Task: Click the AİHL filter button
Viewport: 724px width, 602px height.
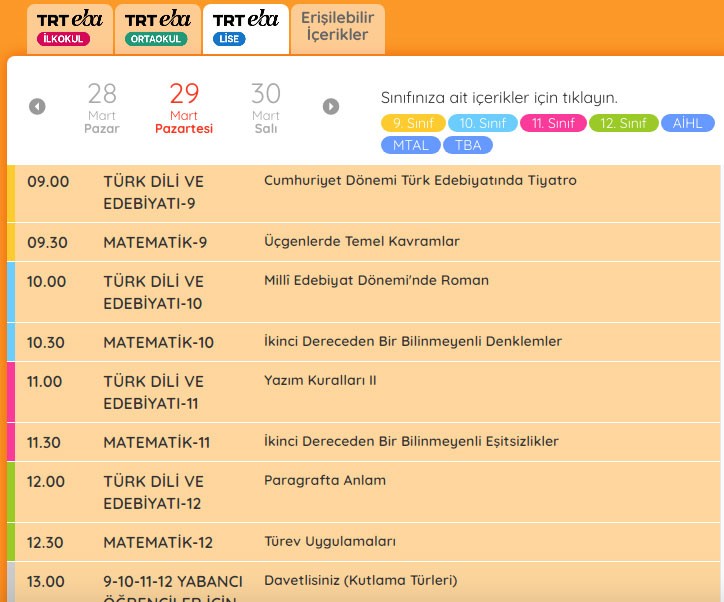Action: coord(689,123)
